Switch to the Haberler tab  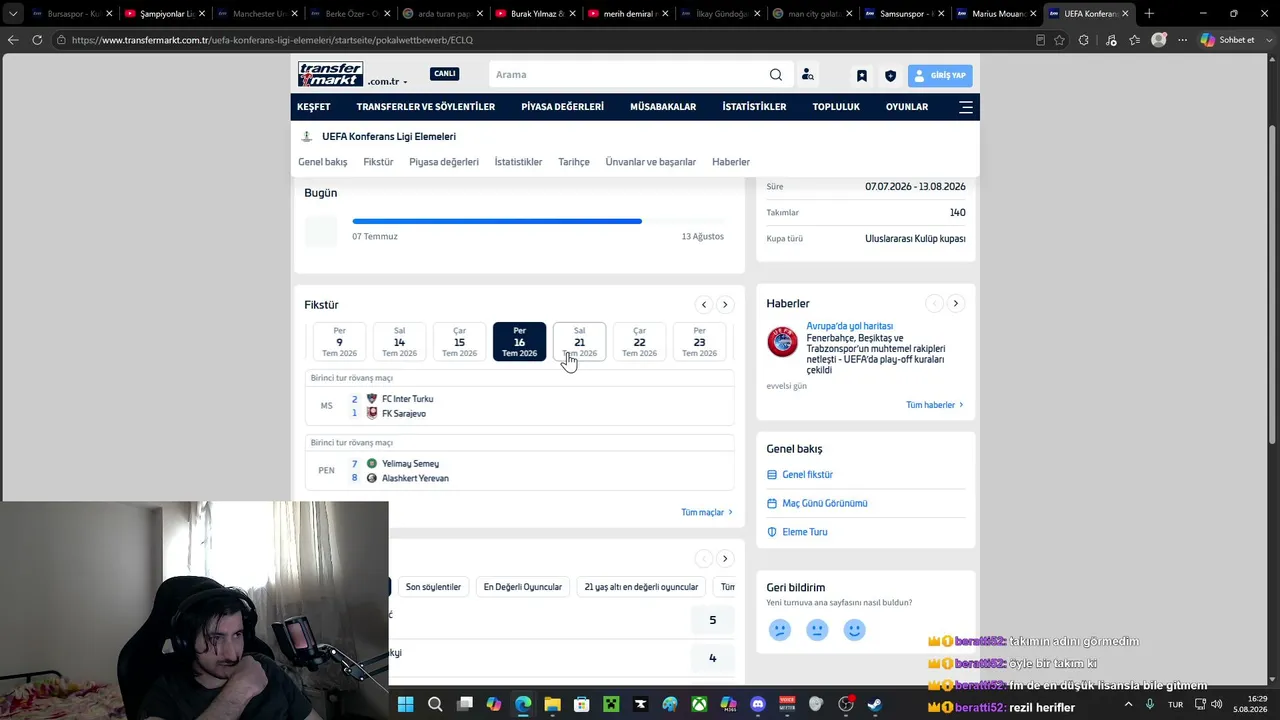(731, 162)
